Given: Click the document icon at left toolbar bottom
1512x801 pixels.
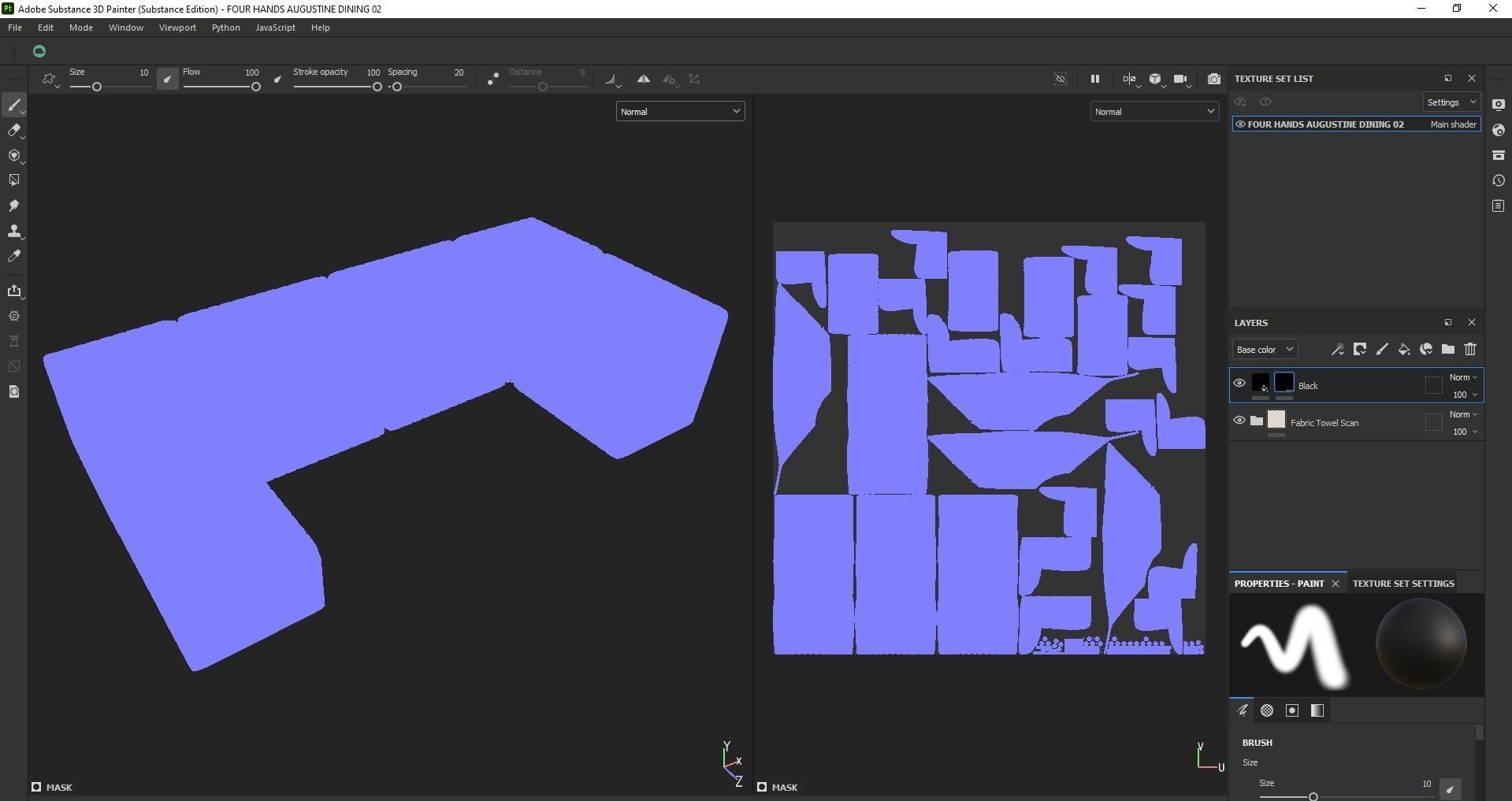Looking at the screenshot, I should (14, 391).
